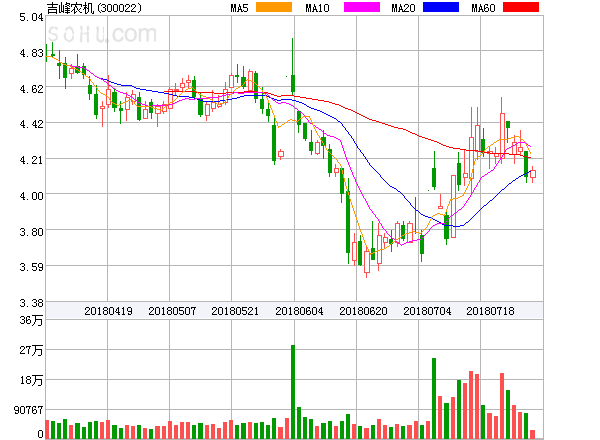Click the 5.04 price axis label
Image resolution: width=600 pixels, height=440 pixels.
click(31, 17)
